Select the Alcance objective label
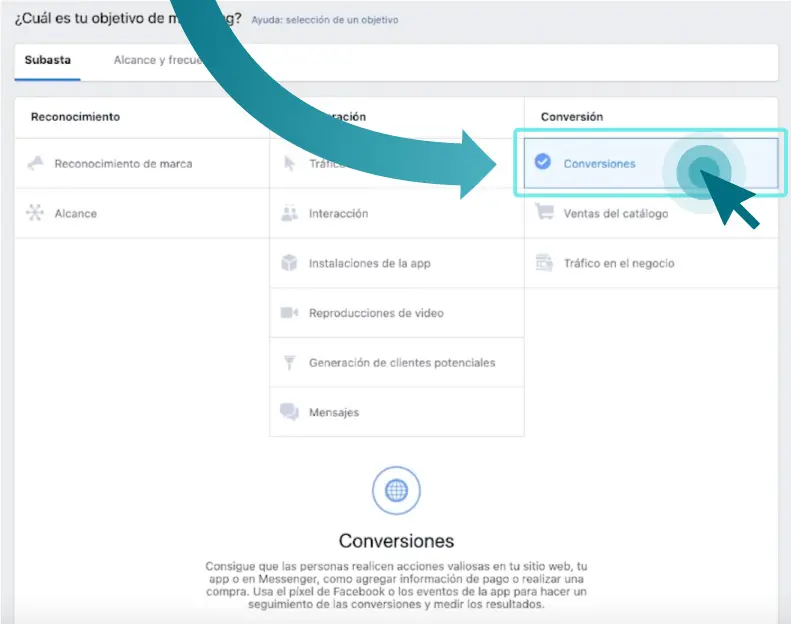This screenshot has width=791, height=624. pos(76,213)
